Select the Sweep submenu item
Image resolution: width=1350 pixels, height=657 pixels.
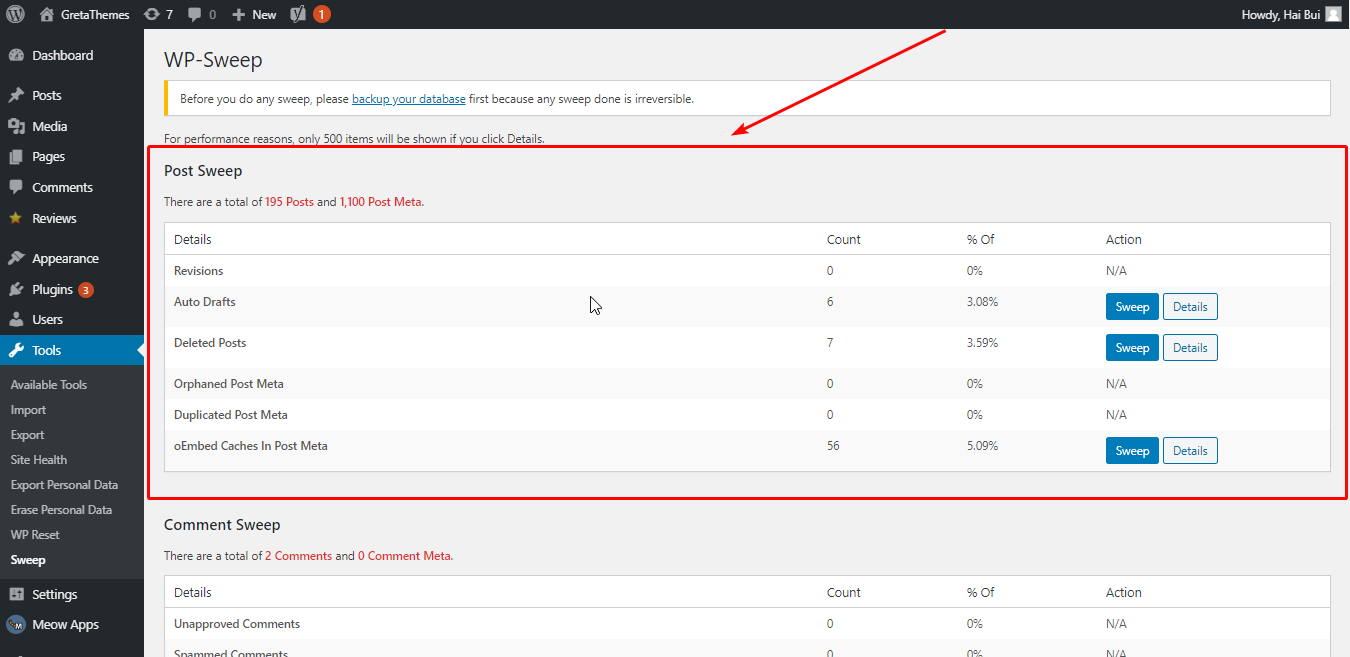(x=28, y=560)
